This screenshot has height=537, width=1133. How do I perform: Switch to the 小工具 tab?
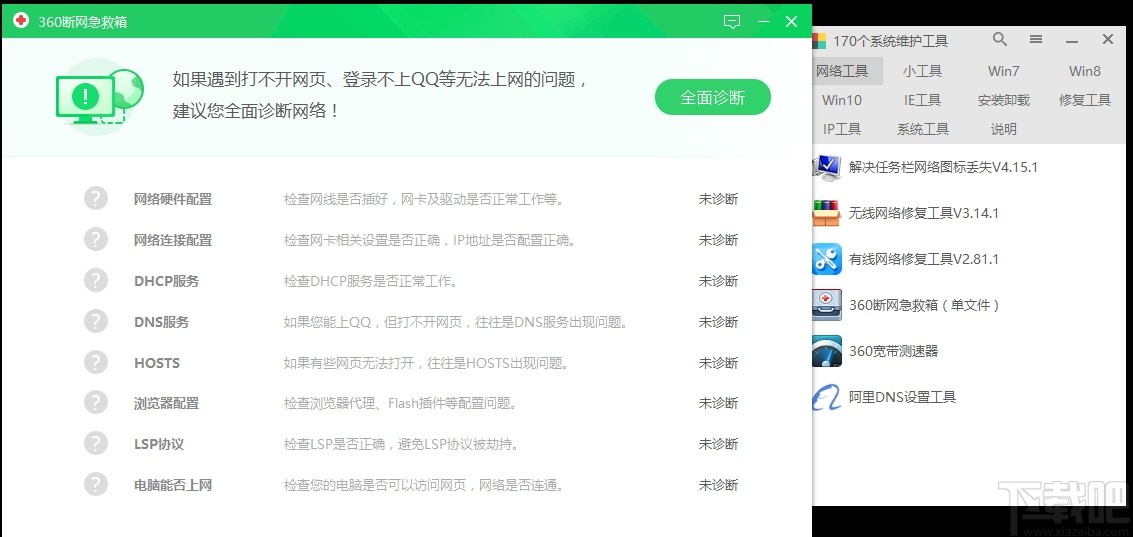[923, 71]
